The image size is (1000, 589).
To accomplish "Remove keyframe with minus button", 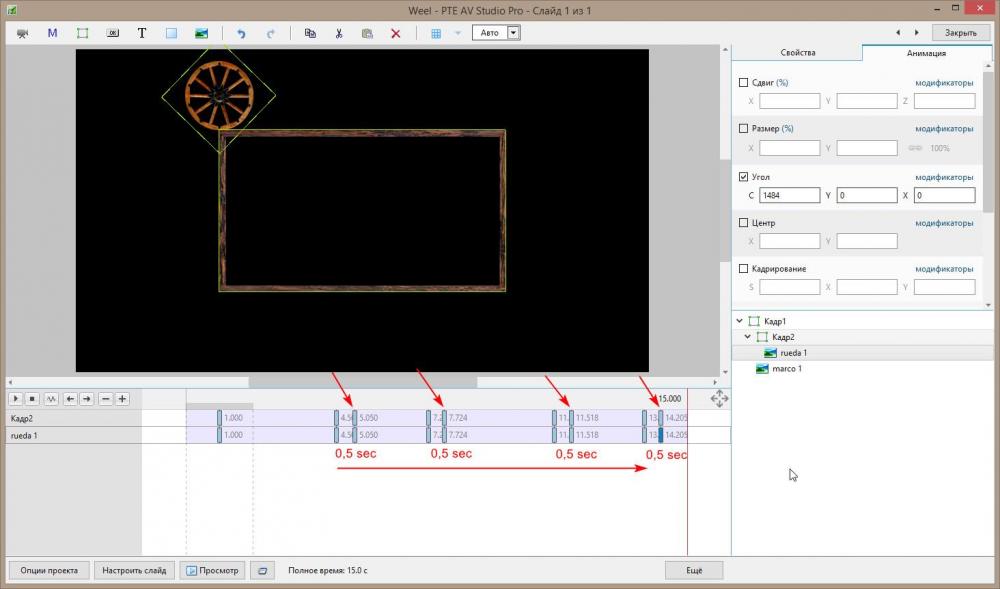I will click(106, 399).
